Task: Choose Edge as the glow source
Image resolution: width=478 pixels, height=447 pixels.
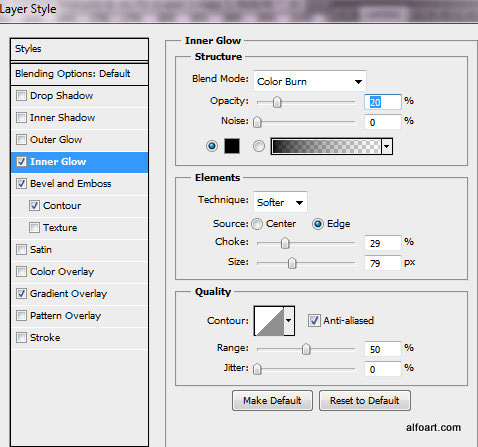Action: (318, 224)
